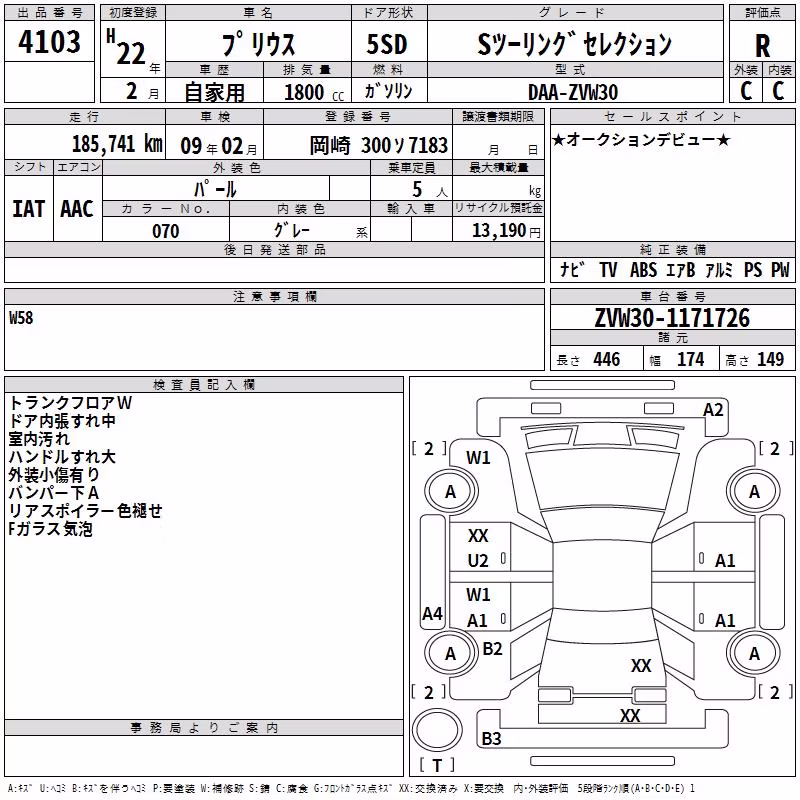Click the overall score R
The height and width of the screenshot is (800, 800).
[762, 46]
